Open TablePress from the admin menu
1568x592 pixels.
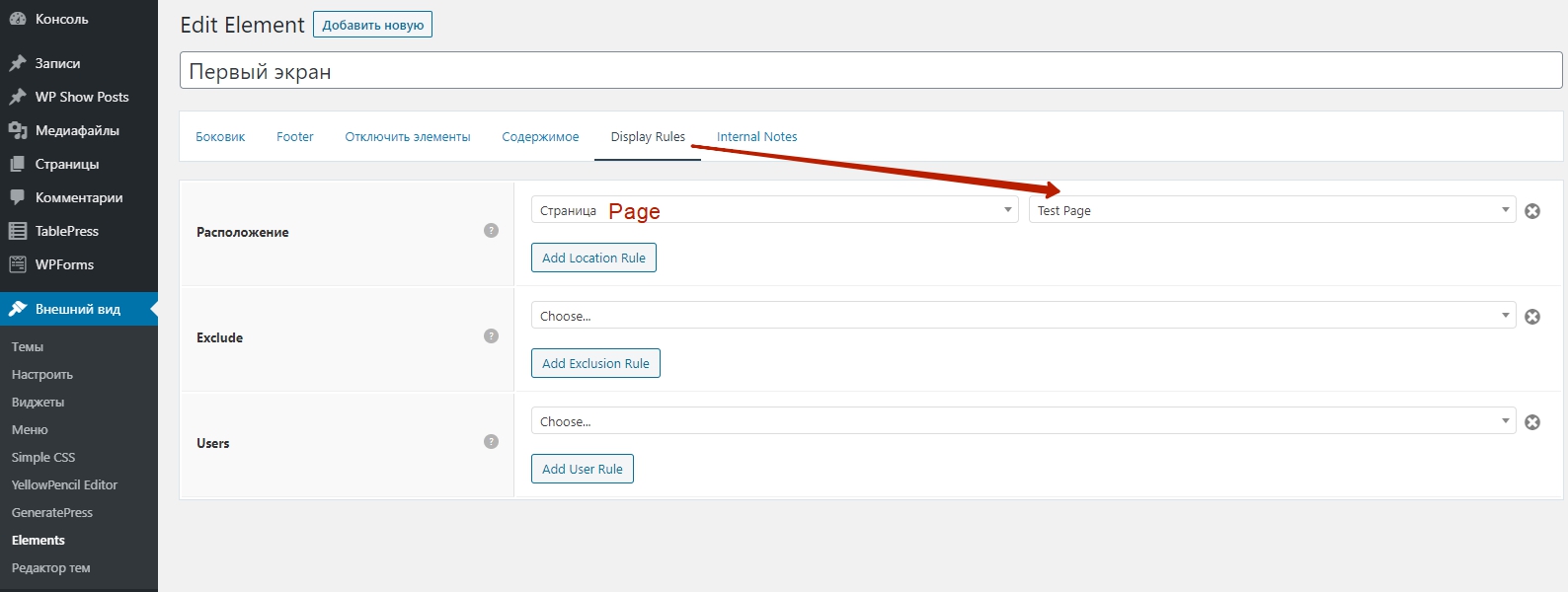[x=66, y=231]
